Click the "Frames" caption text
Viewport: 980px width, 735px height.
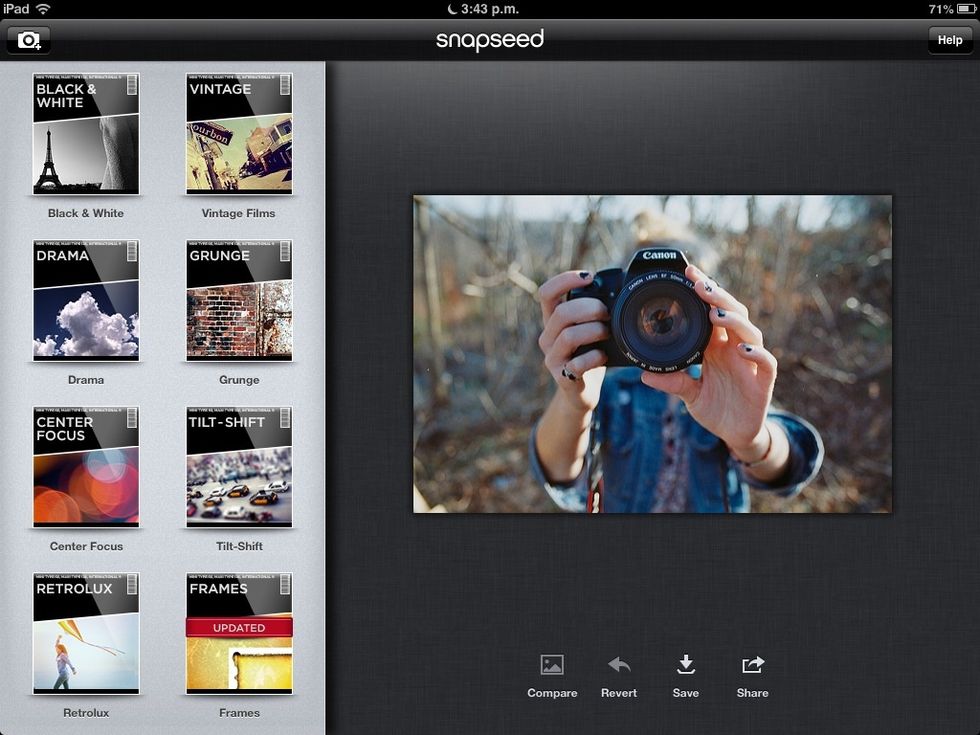coord(239,713)
